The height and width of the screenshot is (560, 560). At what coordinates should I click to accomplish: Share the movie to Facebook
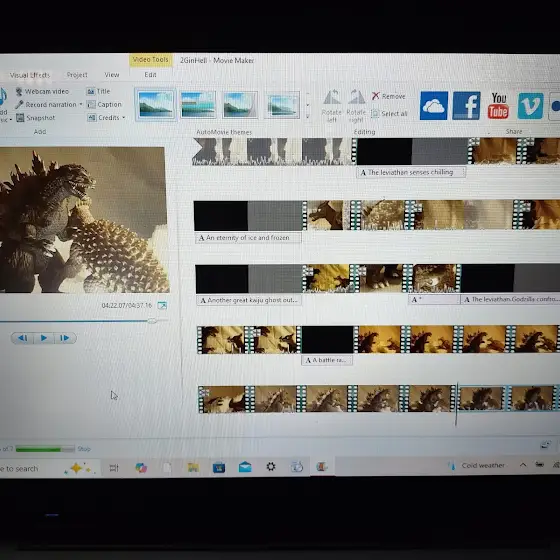coord(466,106)
